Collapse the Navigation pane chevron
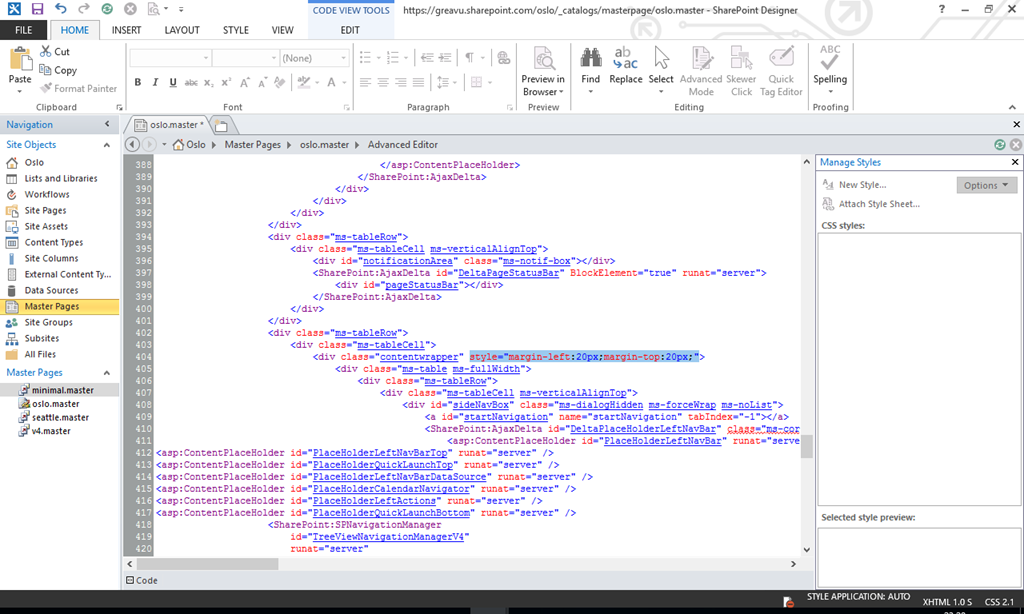The height and width of the screenshot is (614, 1024). coord(107,125)
